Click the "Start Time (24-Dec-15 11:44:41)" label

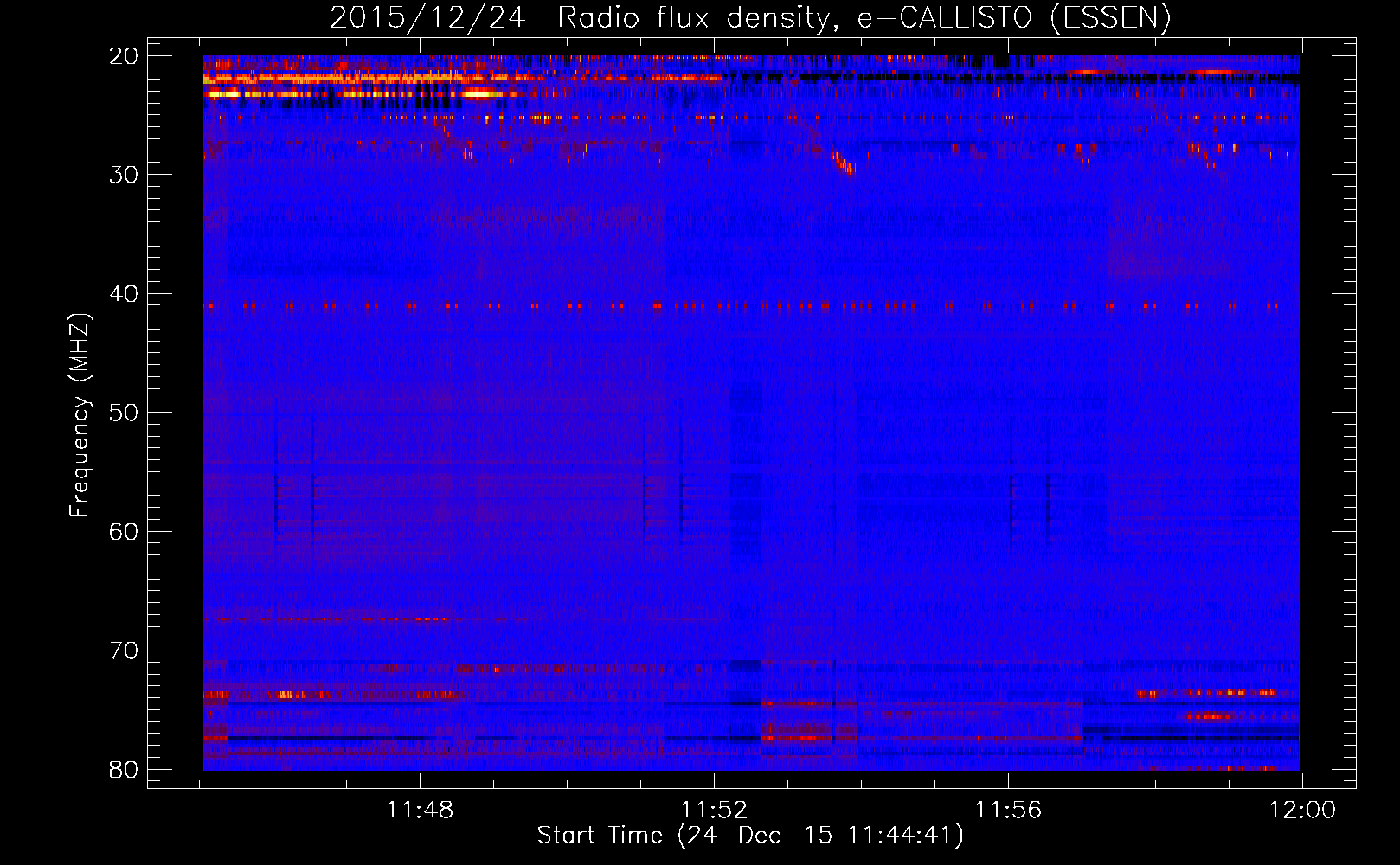(750, 836)
